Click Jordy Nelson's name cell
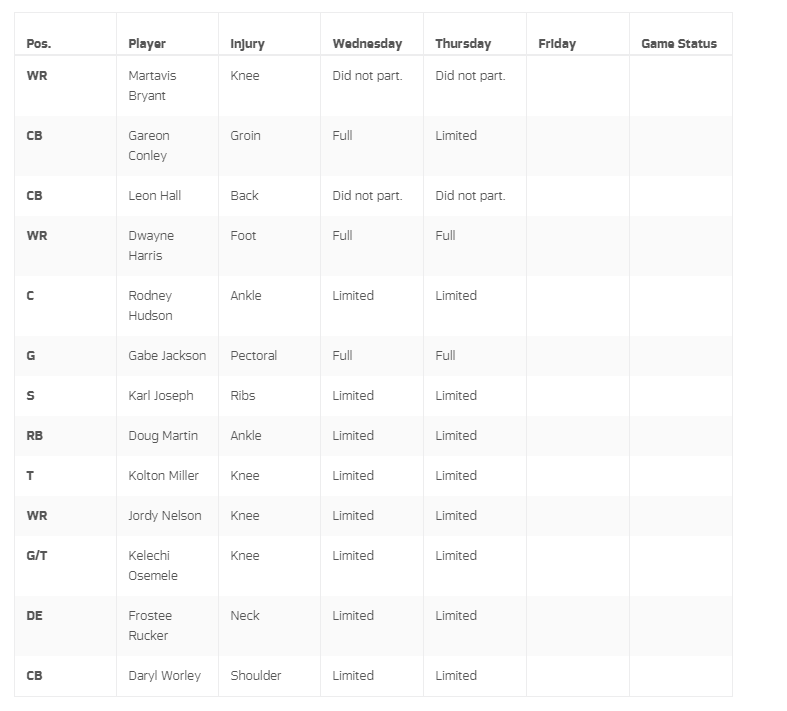 [x=165, y=516]
